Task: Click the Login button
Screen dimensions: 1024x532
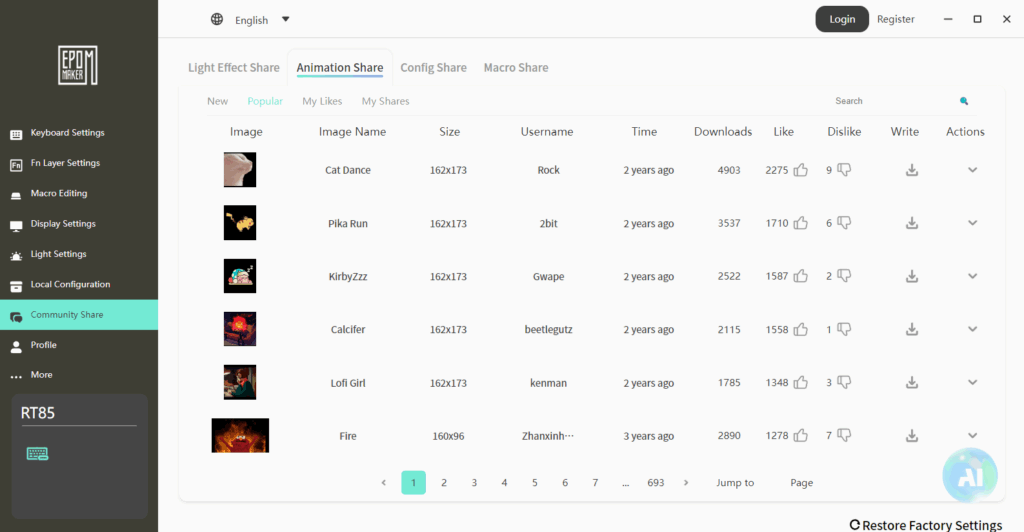Action: point(842,19)
